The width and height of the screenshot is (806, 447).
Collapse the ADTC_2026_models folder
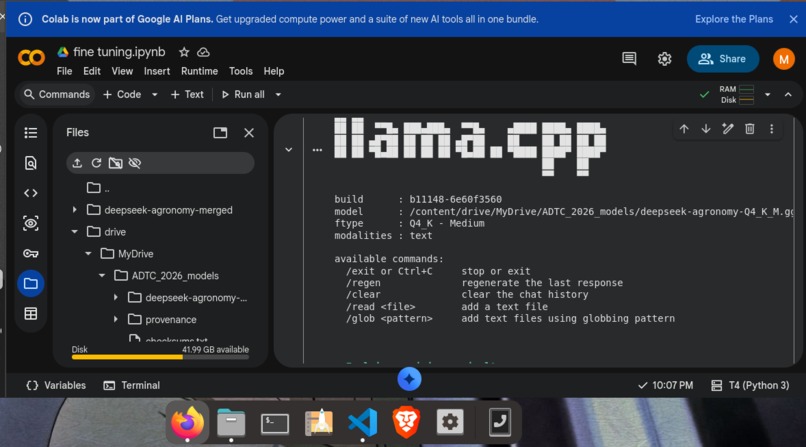click(x=102, y=276)
